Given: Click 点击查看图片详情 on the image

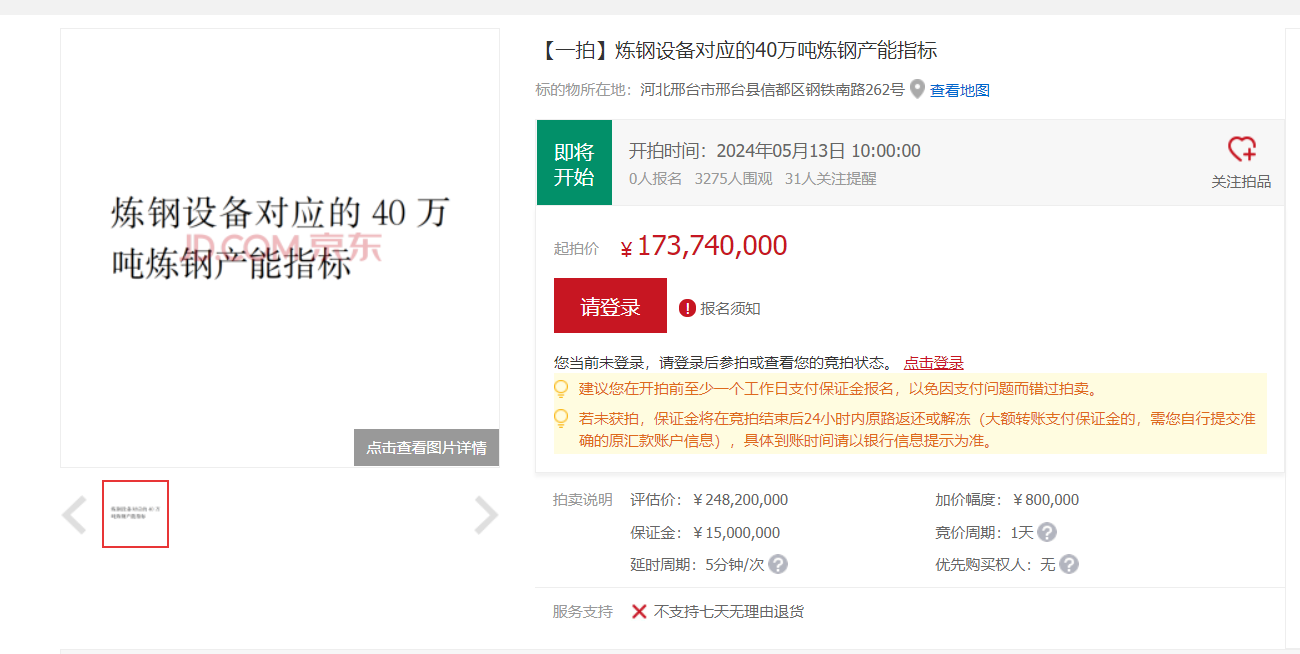Looking at the screenshot, I should tap(426, 448).
